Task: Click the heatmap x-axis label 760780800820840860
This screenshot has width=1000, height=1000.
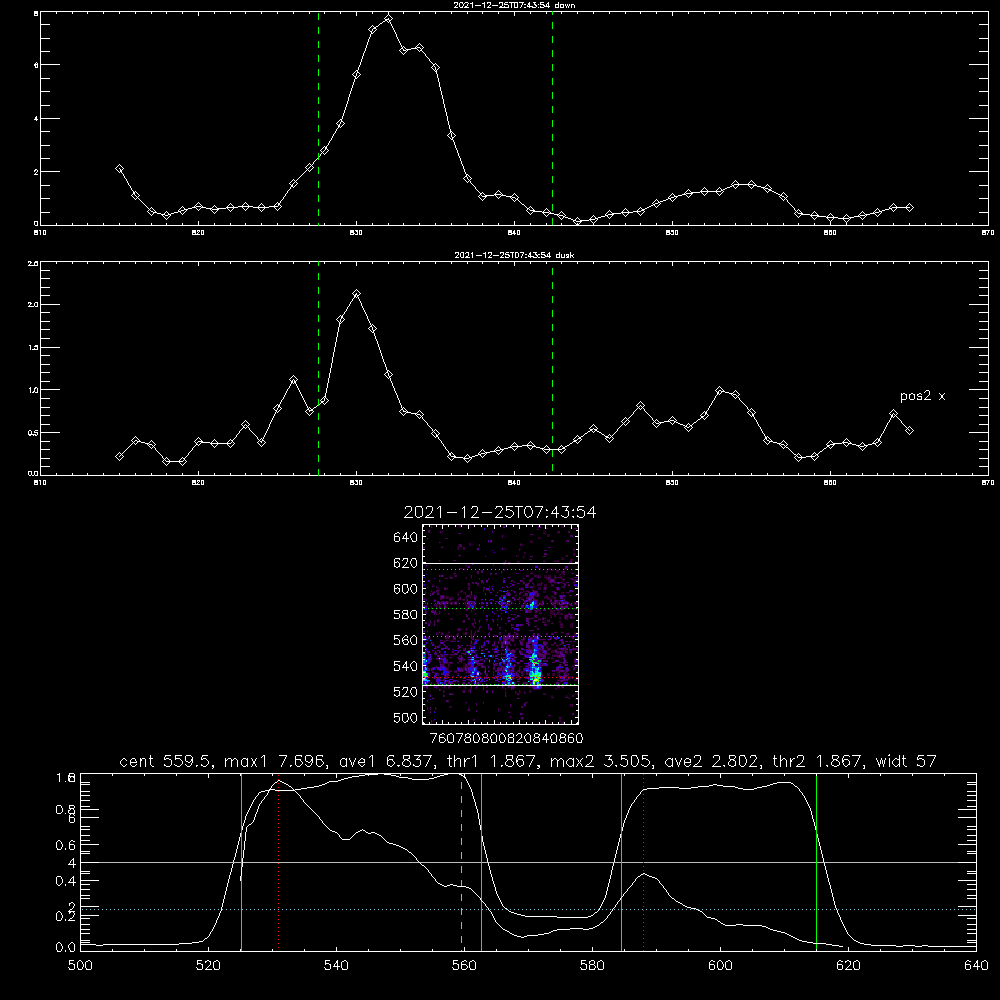Action: [506, 739]
